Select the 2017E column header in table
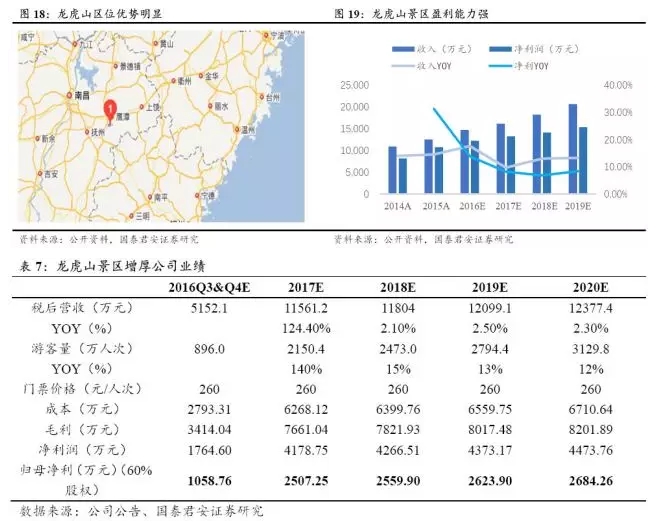Image resolution: width=662 pixels, height=524 pixels. tap(306, 288)
